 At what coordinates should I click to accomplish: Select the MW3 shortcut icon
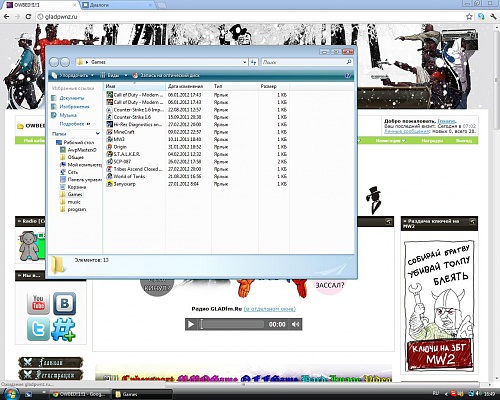click(109, 139)
